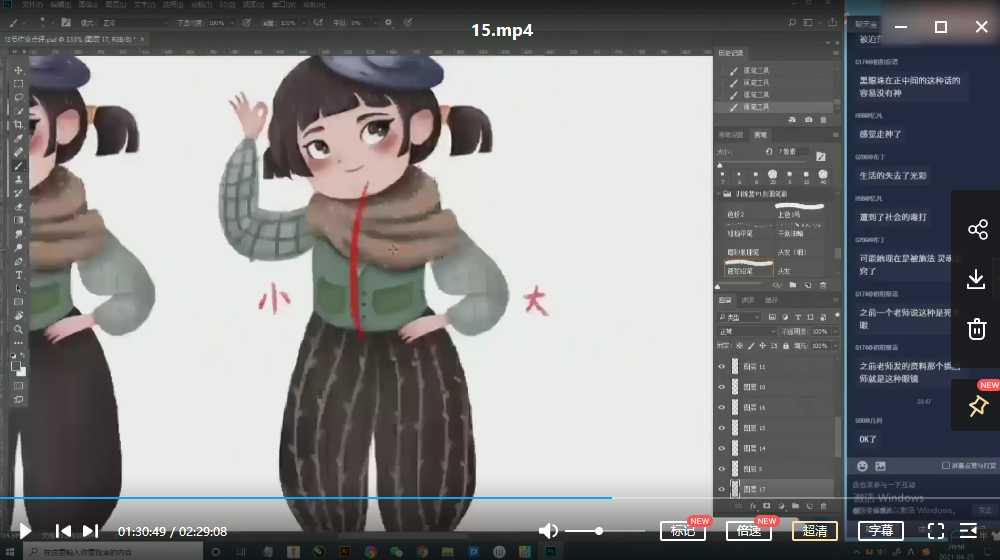Hide layer 11 with eye icon
Image resolution: width=1000 pixels, height=560 pixels.
(x=721, y=367)
